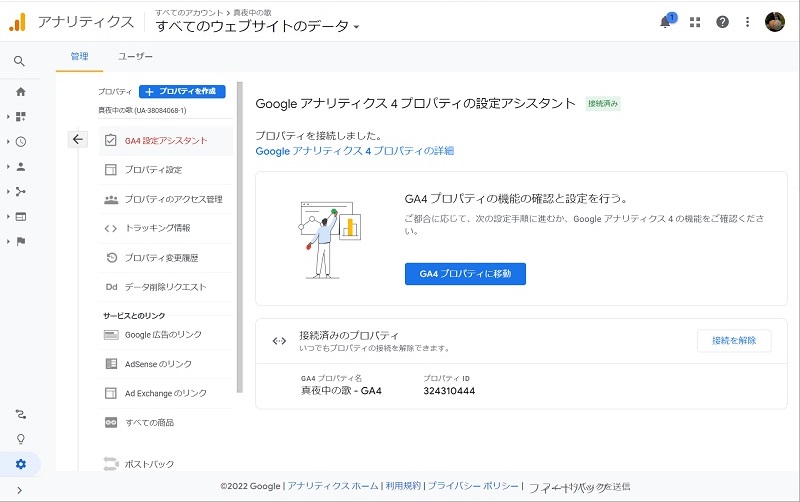The image size is (800, 502).
Task: Expand Behavior section arrow in sidebar
Action: pyautogui.click(x=8, y=217)
